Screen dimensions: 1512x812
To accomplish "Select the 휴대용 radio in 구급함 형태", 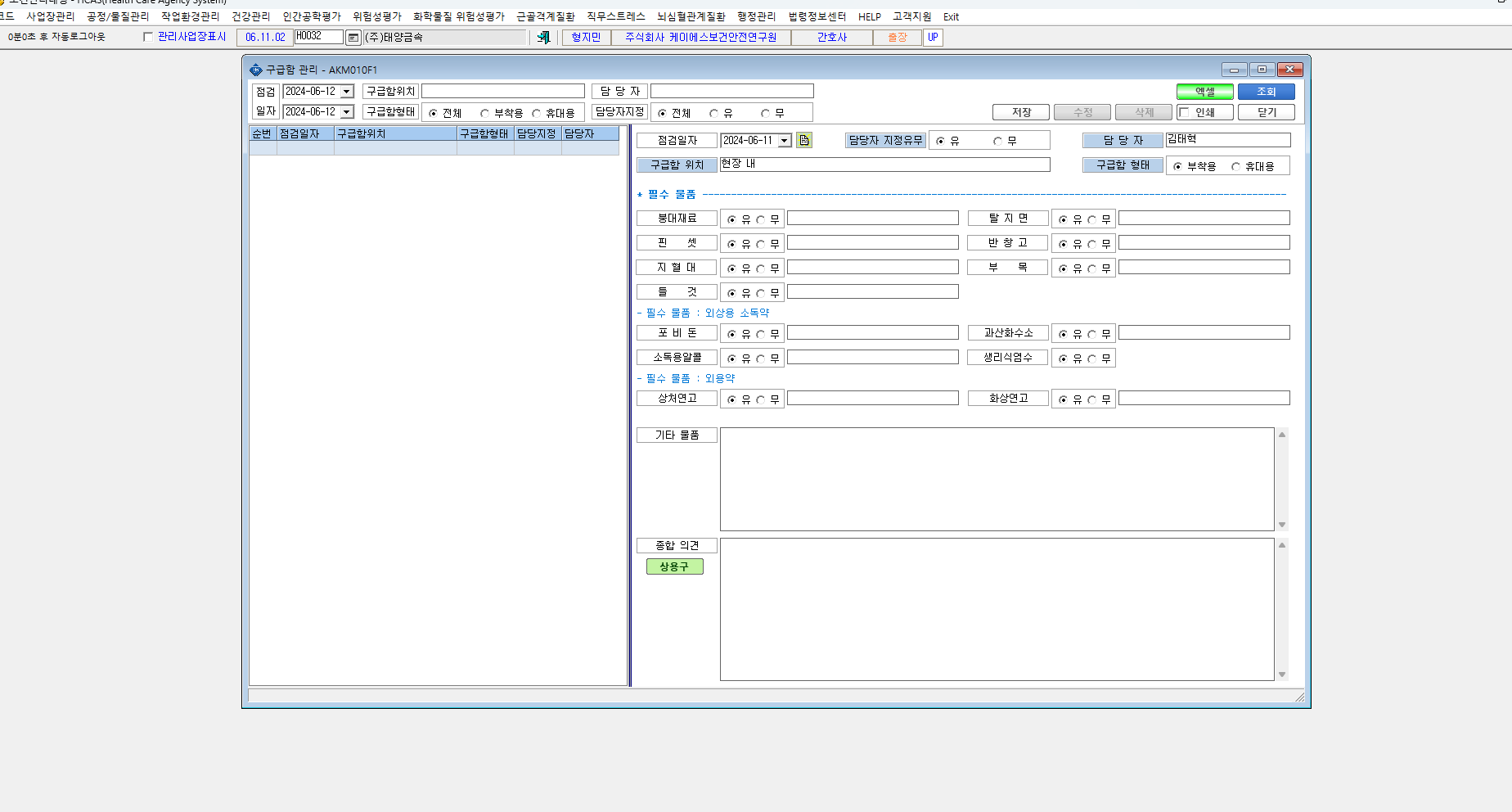I will (x=1235, y=166).
